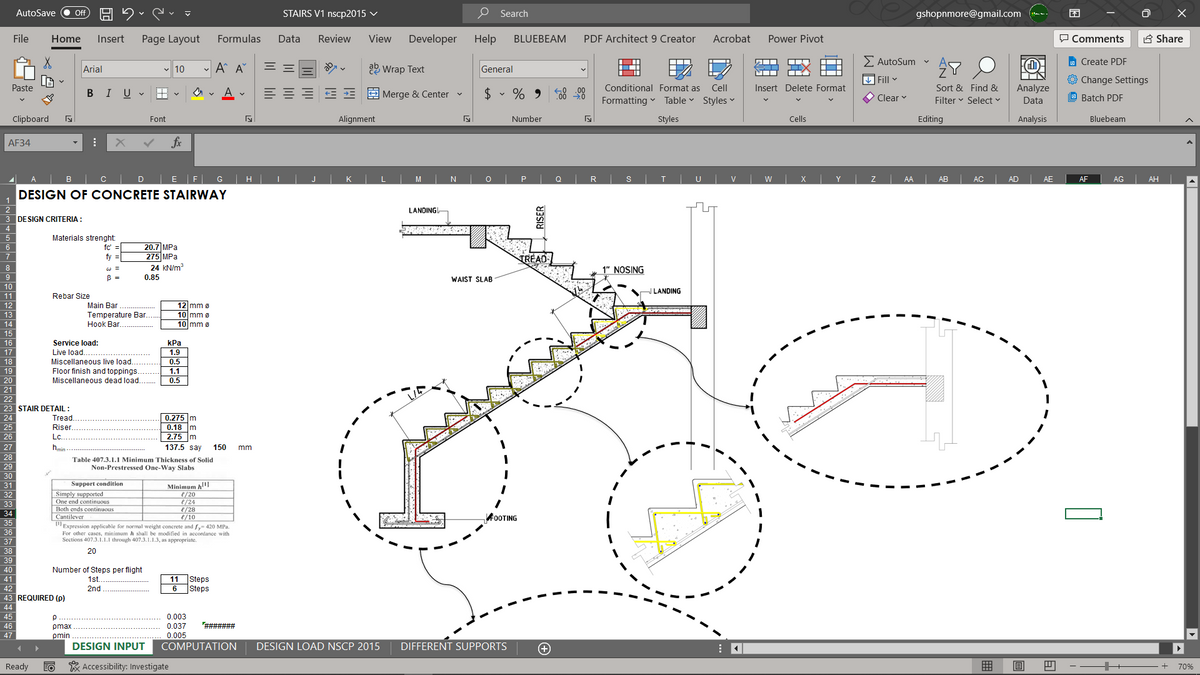This screenshot has height=675, width=1200.
Task: Open Conditional Formatting menu
Action: [x=630, y=80]
